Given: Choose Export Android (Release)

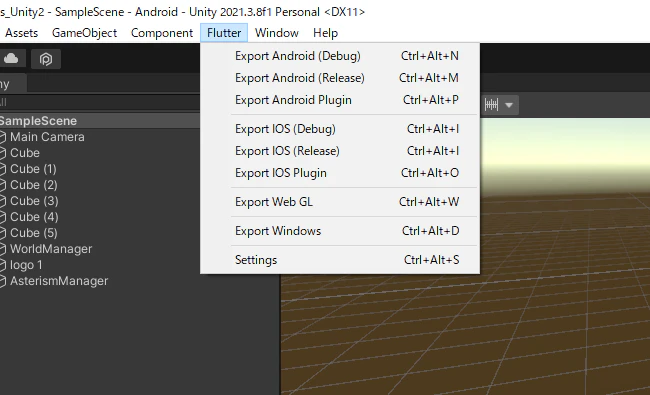Looking at the screenshot, I should coord(340,78).
